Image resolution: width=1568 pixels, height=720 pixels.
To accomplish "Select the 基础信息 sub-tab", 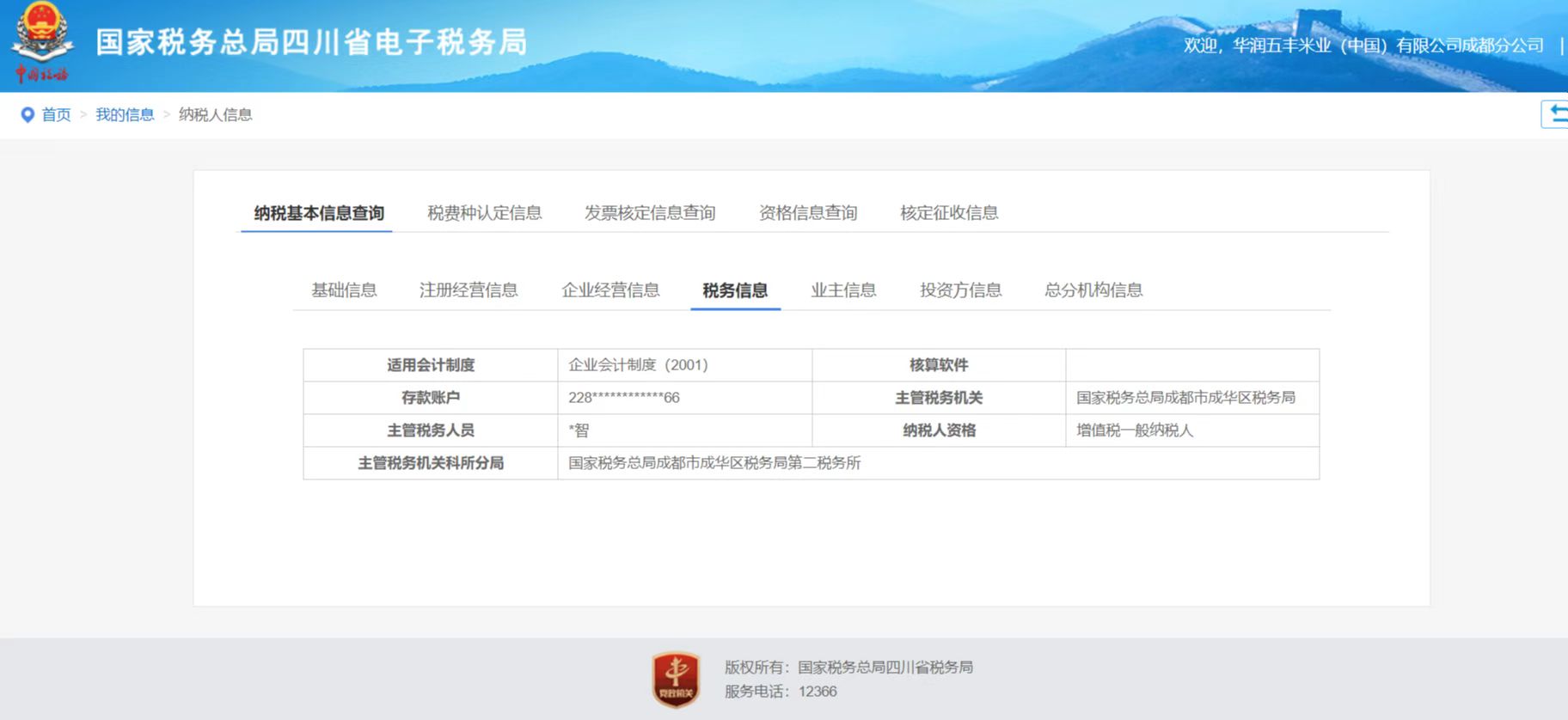I will pos(344,290).
